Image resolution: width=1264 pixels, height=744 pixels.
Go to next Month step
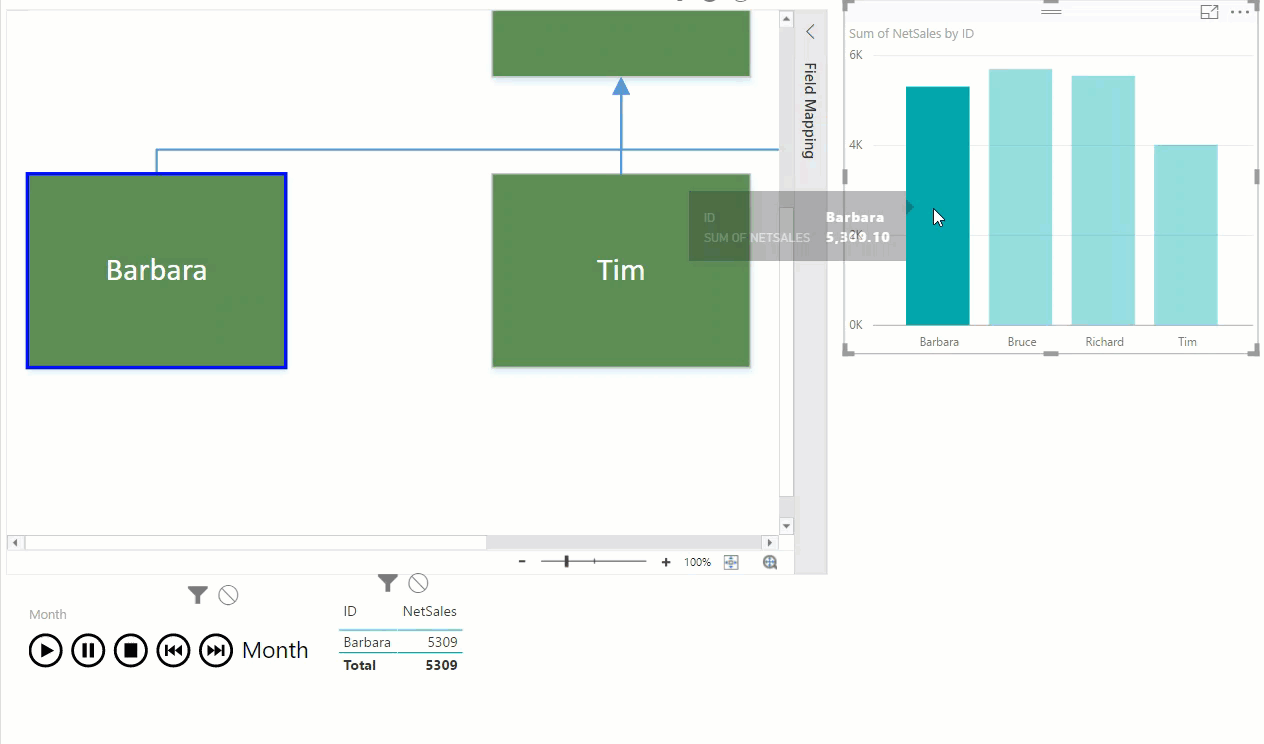pos(216,650)
